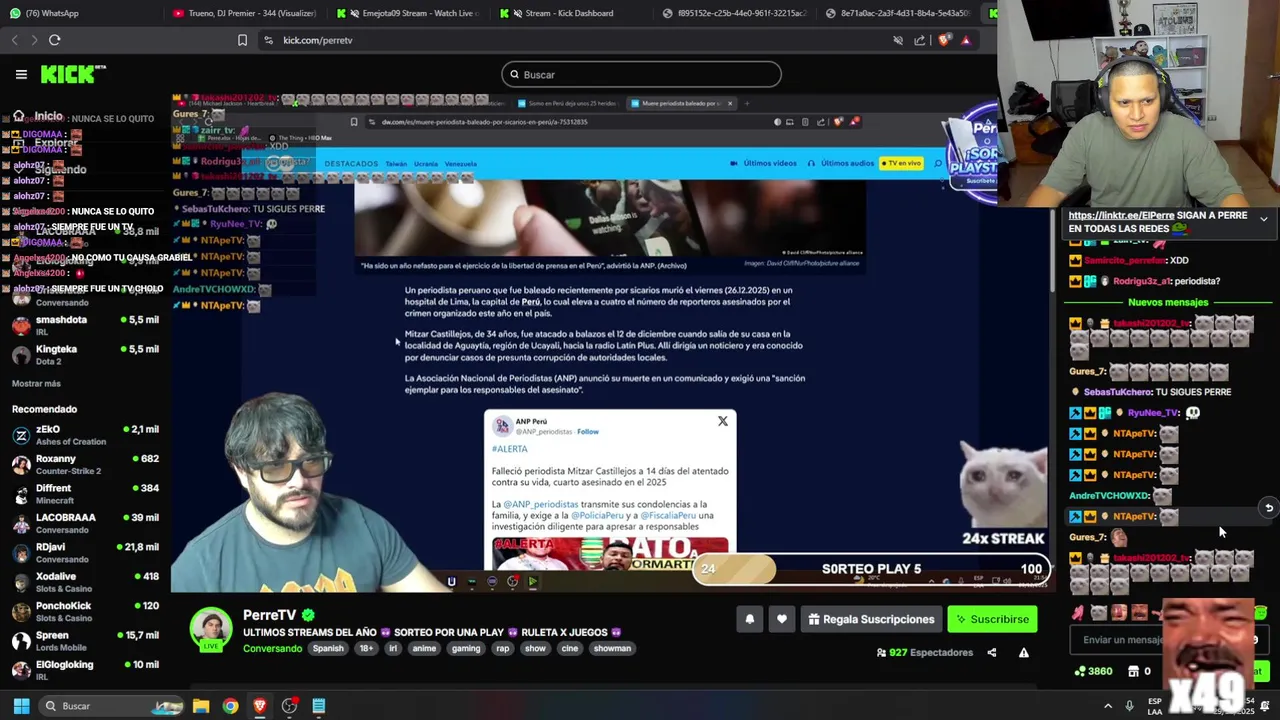Open the Kick hamburger sidebar menu
The width and height of the screenshot is (1280, 720).
[21, 74]
